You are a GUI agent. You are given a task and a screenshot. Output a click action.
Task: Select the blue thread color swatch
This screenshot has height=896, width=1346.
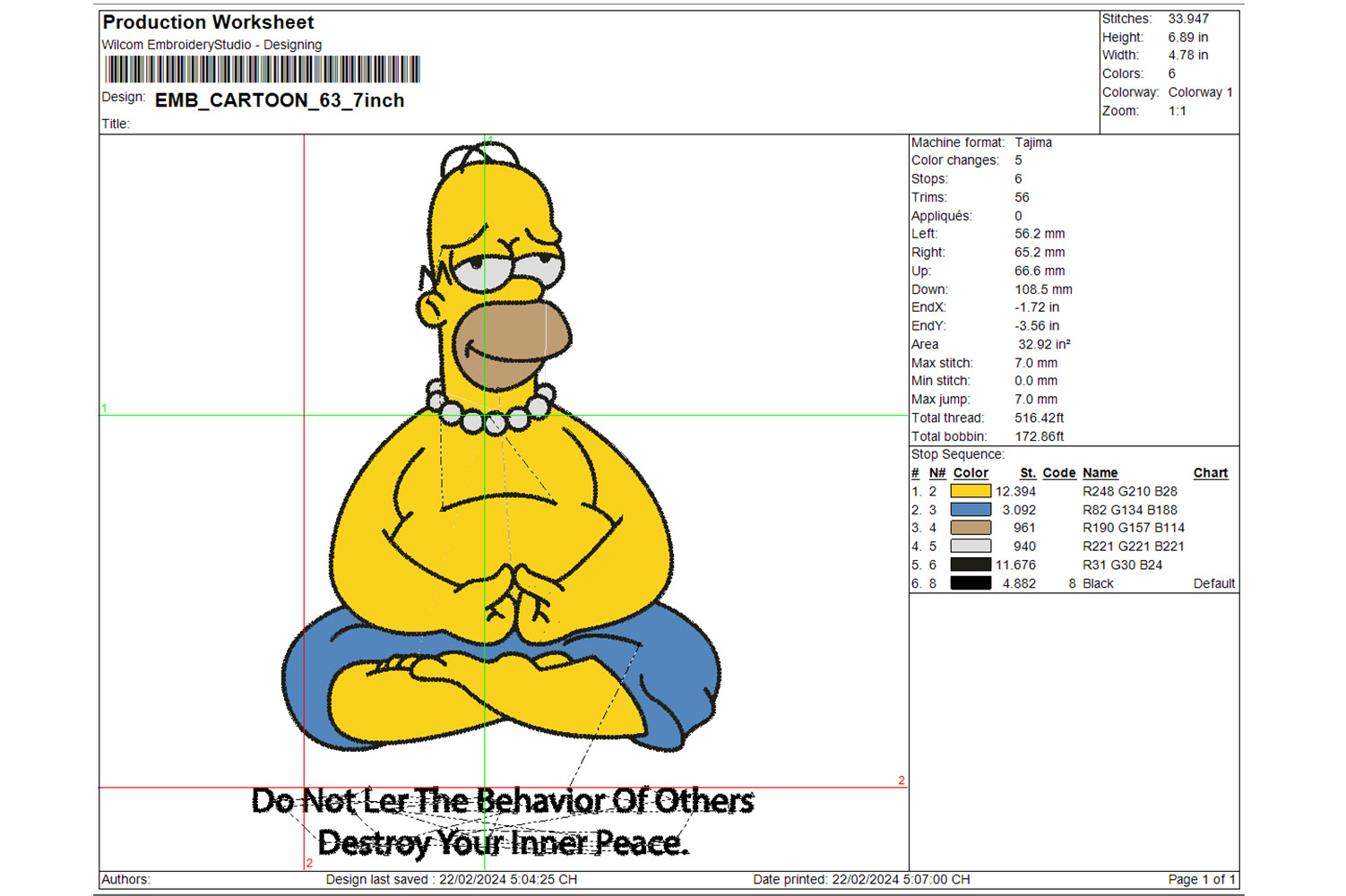(970, 510)
